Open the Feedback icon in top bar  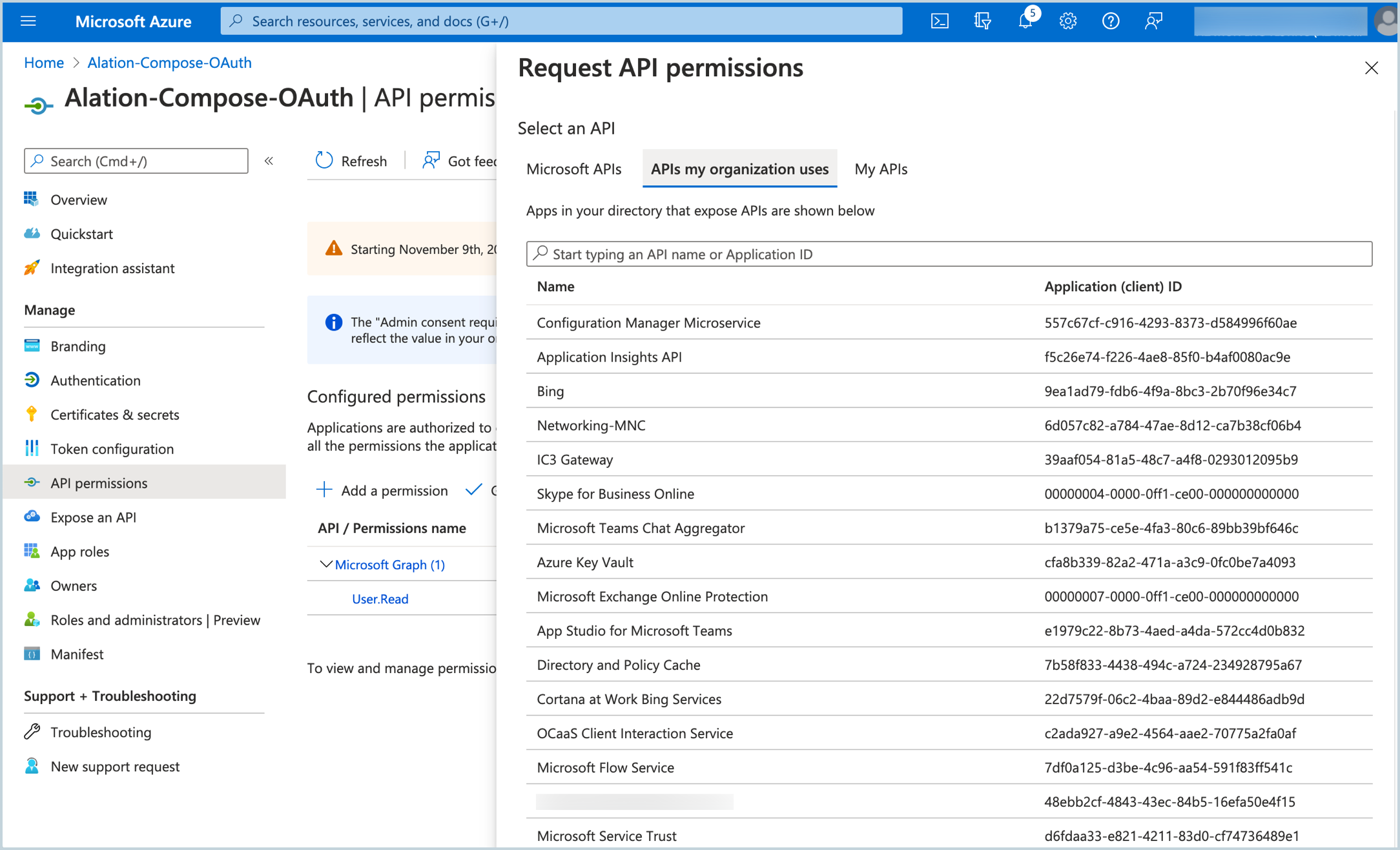1153,21
